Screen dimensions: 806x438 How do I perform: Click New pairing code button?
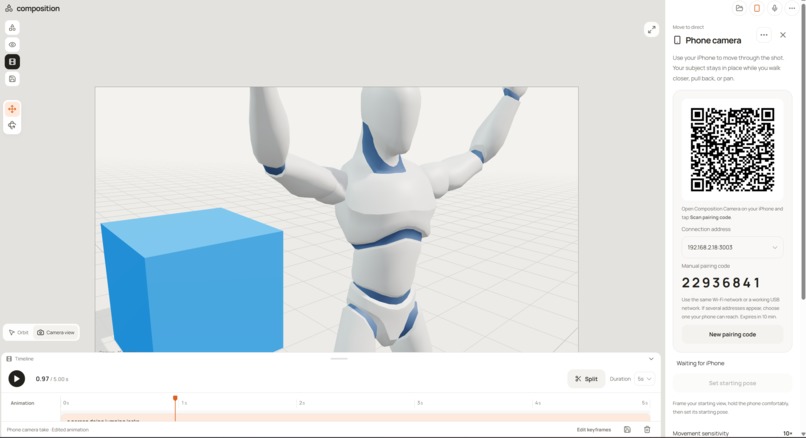pos(732,335)
